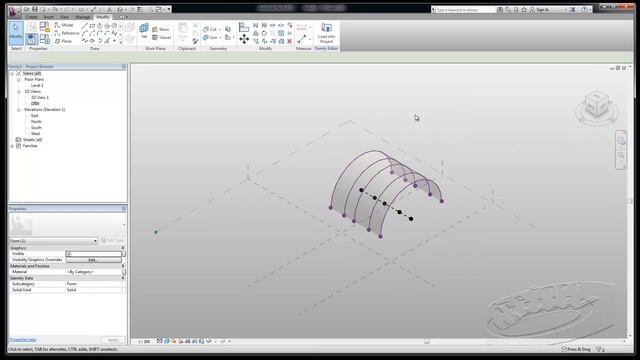Open the Properties help link
The width and height of the screenshot is (640, 360).
pyautogui.click(x=22, y=340)
